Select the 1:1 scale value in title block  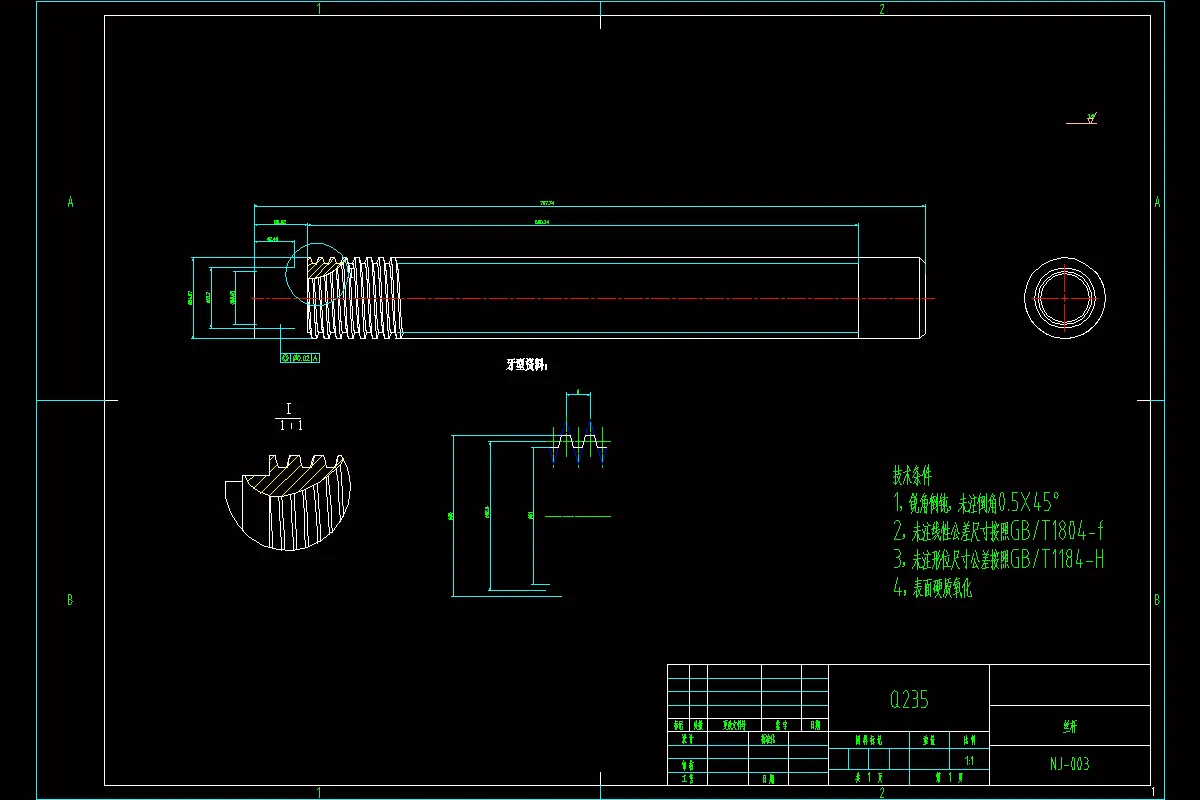point(968,761)
